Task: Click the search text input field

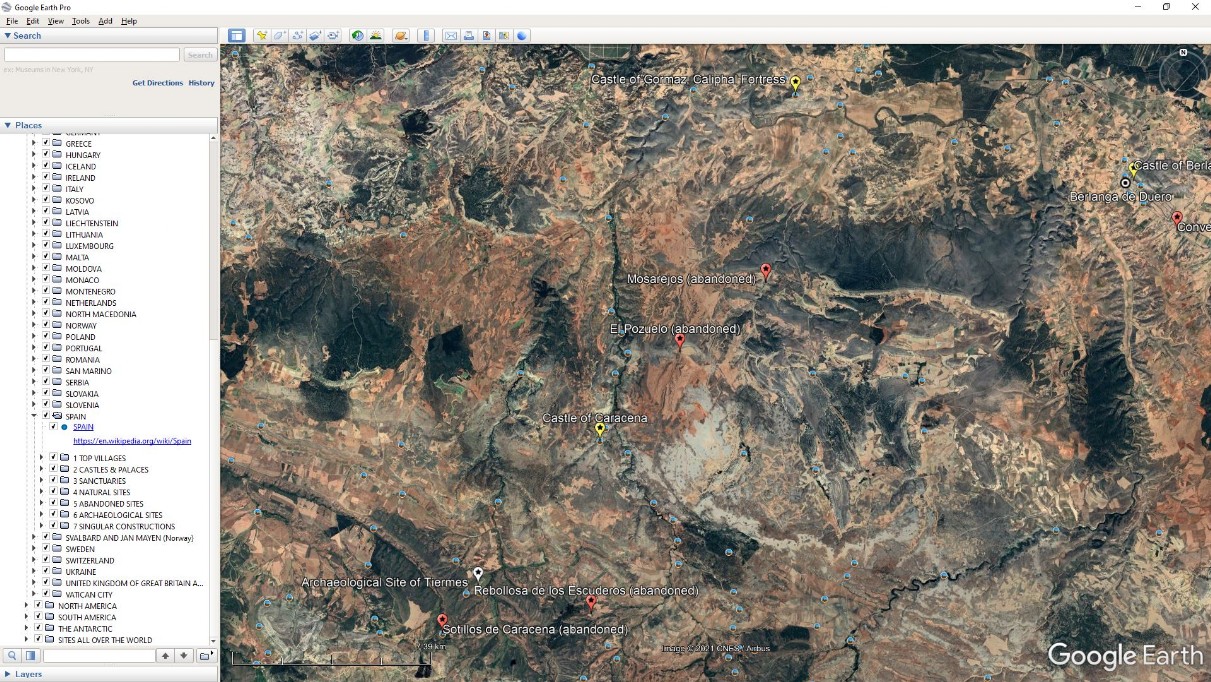Action: coord(92,55)
